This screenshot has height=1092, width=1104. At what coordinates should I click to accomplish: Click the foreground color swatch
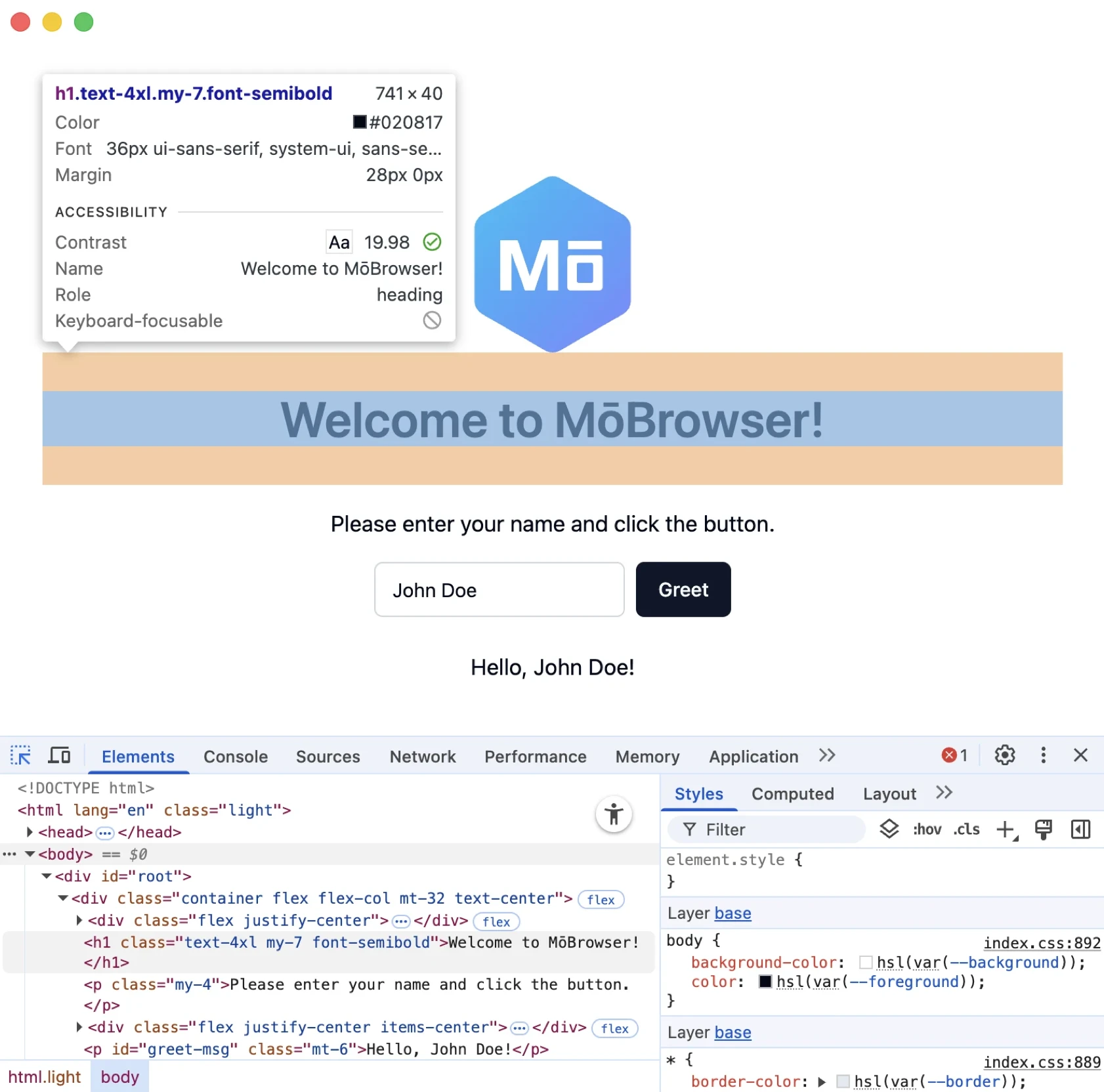[x=765, y=982]
